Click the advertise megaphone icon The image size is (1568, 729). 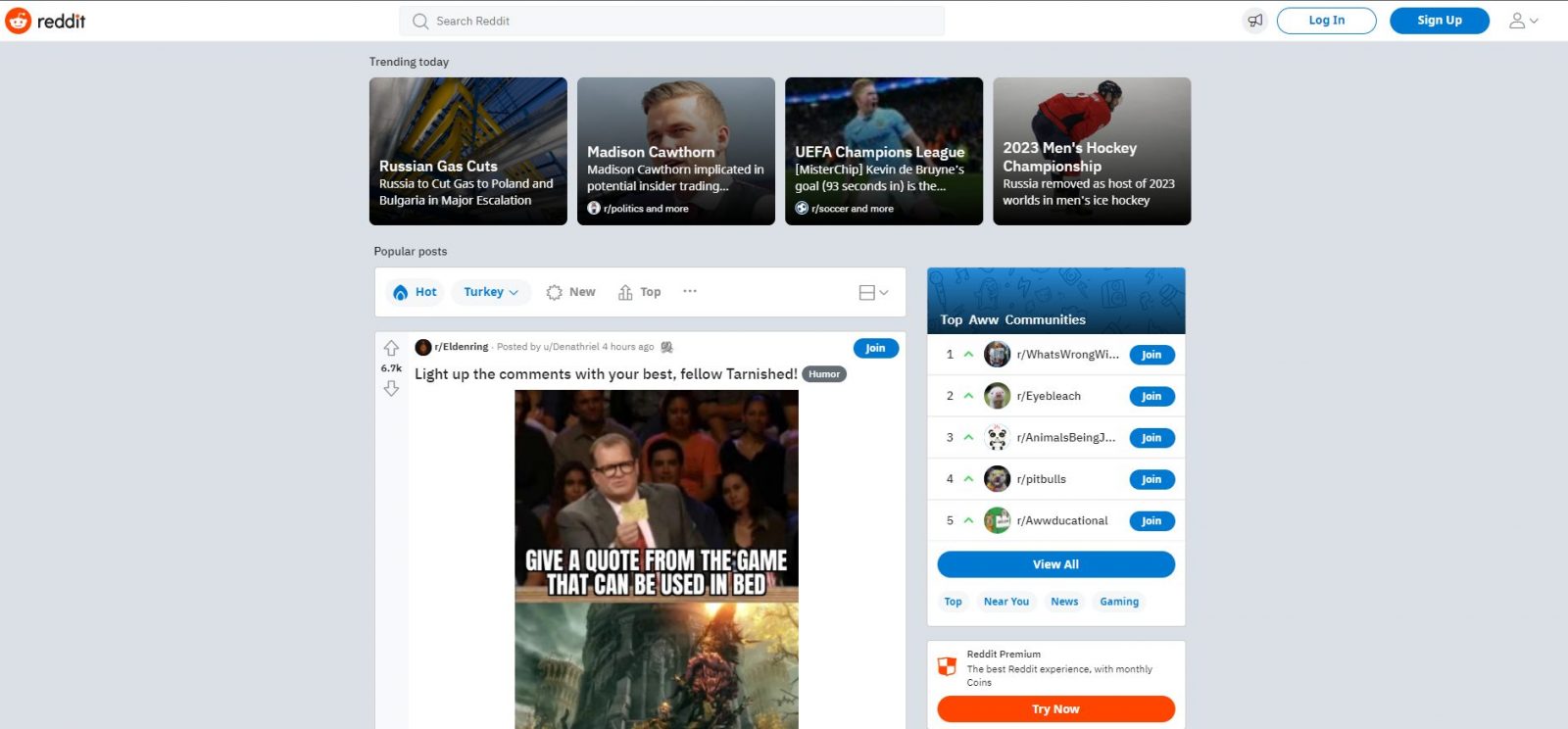(x=1254, y=21)
